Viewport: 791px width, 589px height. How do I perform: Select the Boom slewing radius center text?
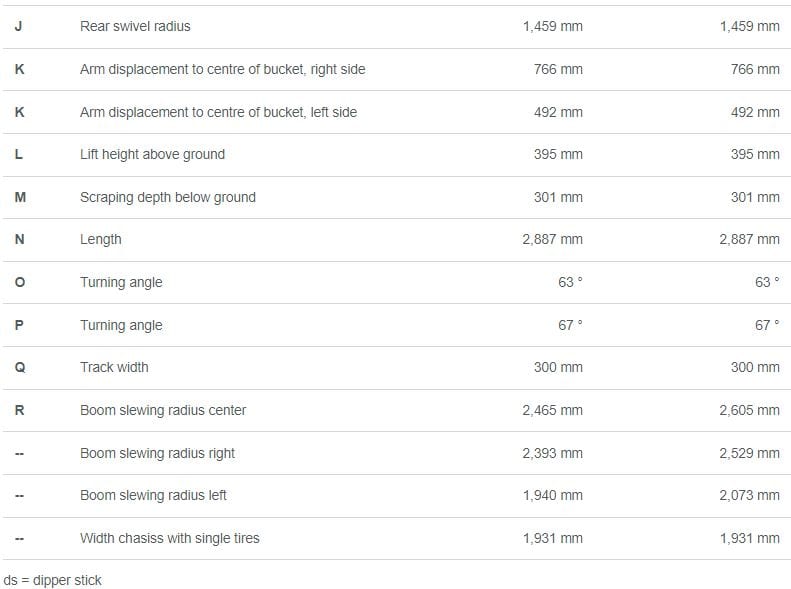[163, 410]
